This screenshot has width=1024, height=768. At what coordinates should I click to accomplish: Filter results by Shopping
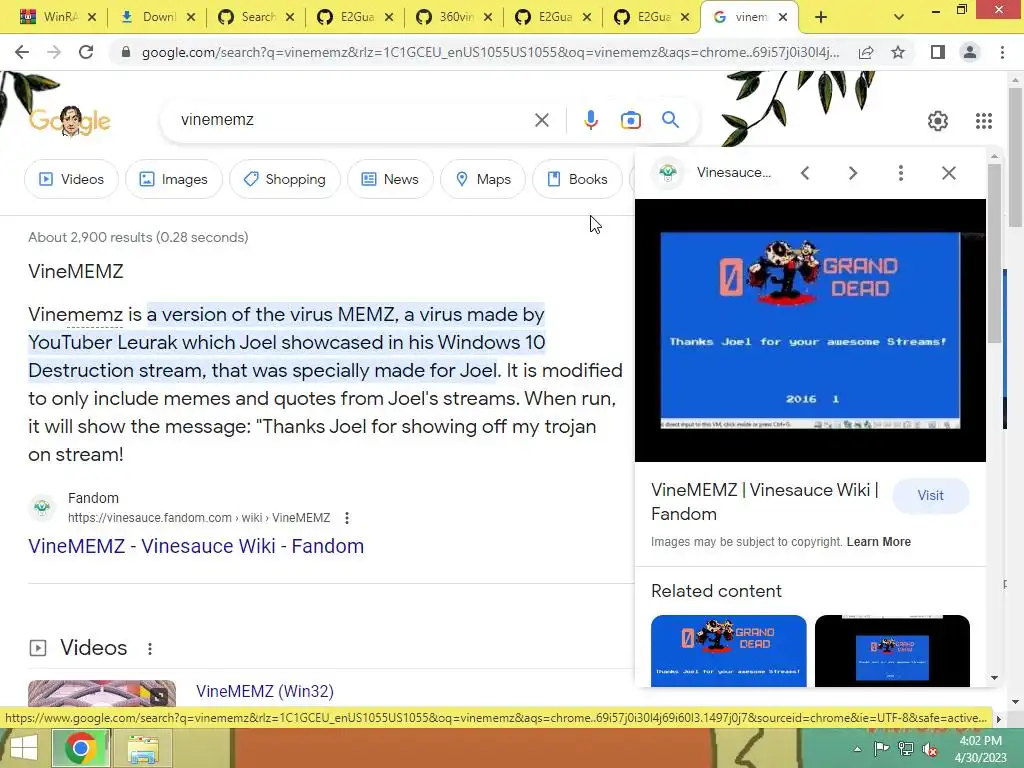tap(285, 179)
